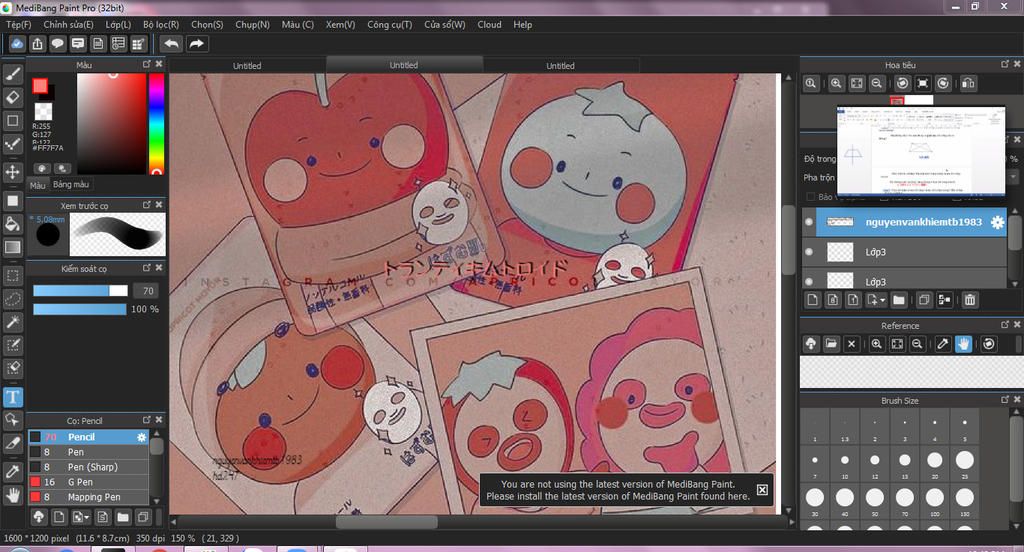Image resolution: width=1024 pixels, height=552 pixels.
Task: Delete layer with trash icon
Action: (x=970, y=300)
